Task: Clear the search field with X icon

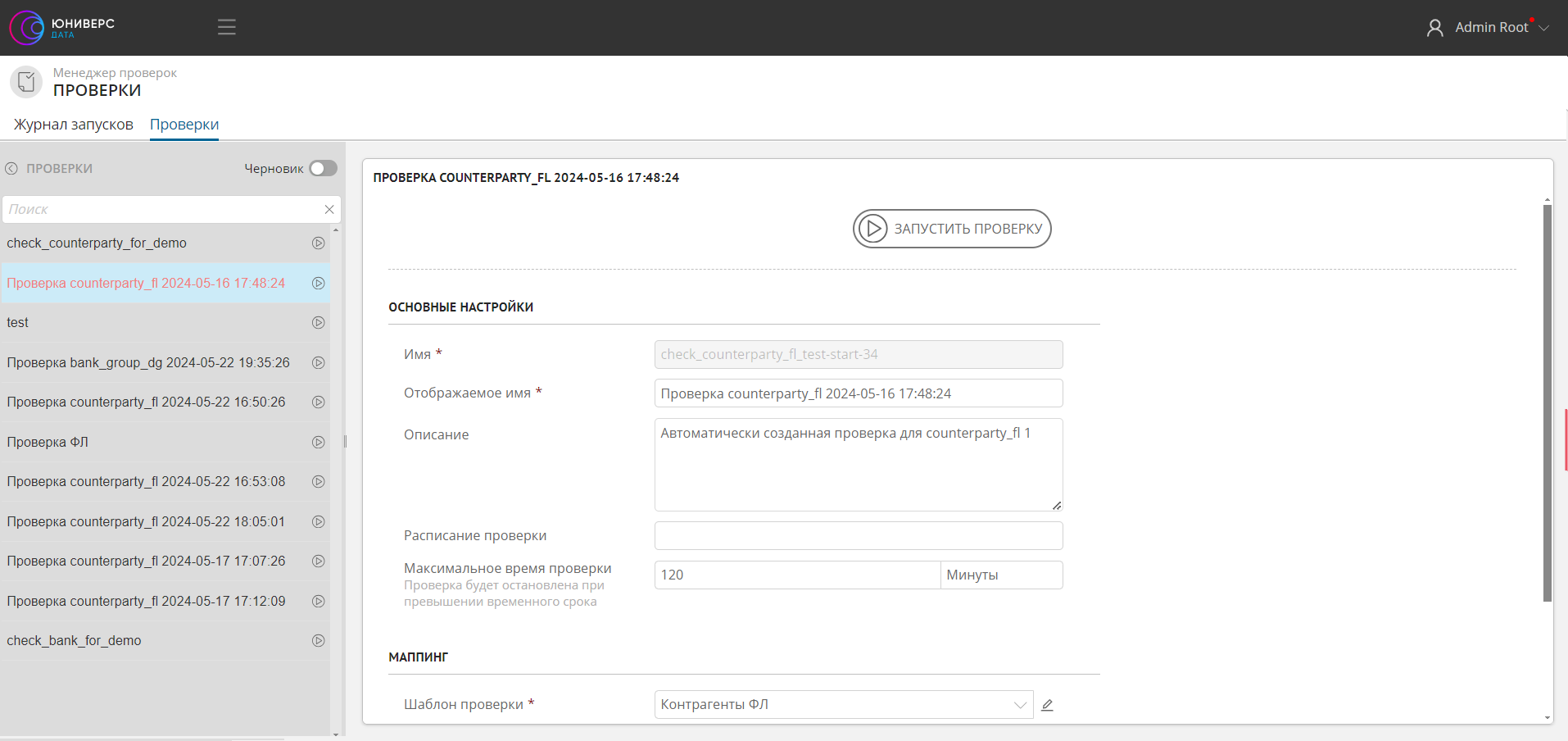Action: pyautogui.click(x=329, y=210)
